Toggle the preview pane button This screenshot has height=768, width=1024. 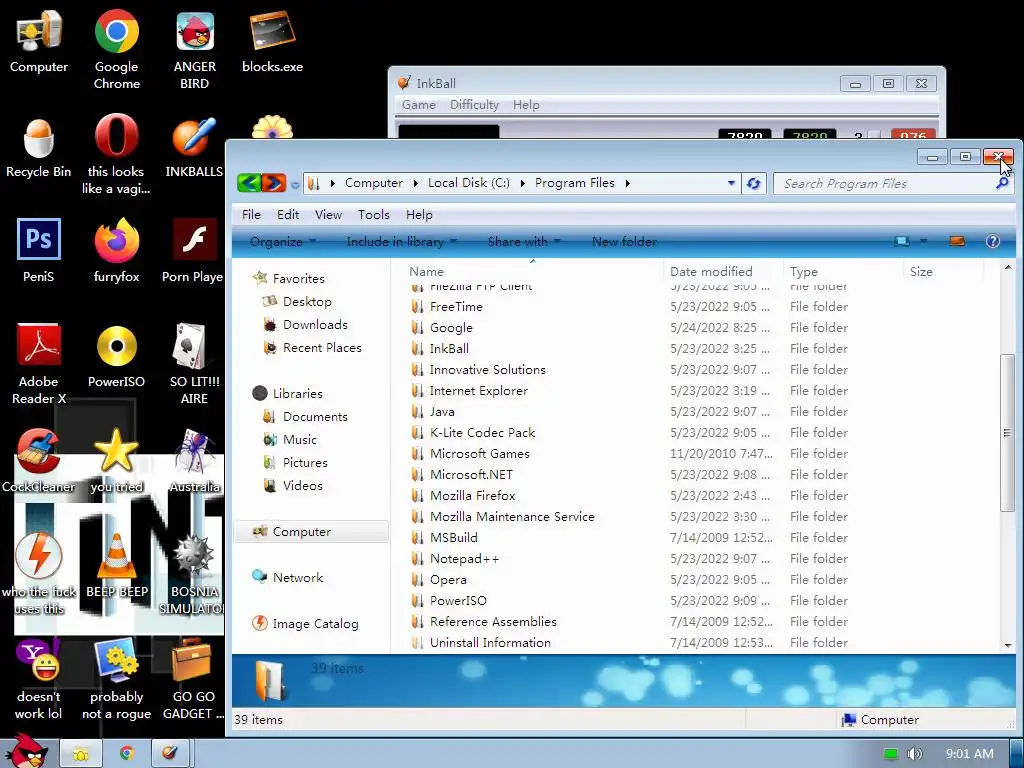(957, 241)
